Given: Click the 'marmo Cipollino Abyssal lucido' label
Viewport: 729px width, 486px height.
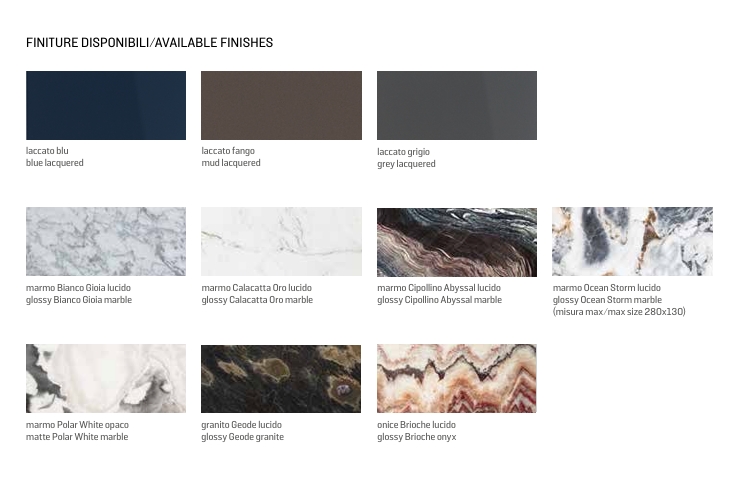Looking at the screenshot, I should click(439, 288).
